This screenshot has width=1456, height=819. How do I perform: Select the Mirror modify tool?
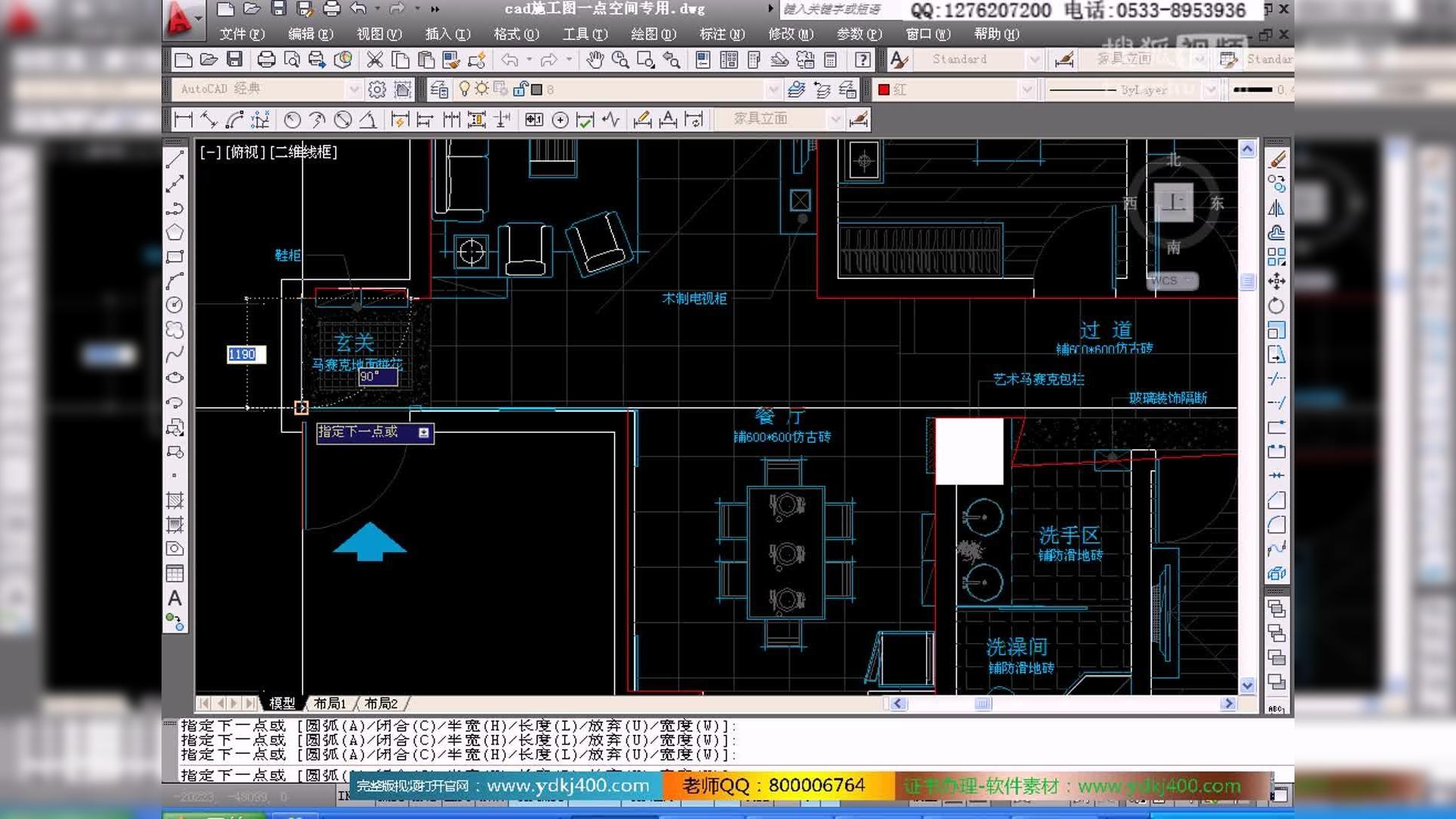click(1276, 208)
